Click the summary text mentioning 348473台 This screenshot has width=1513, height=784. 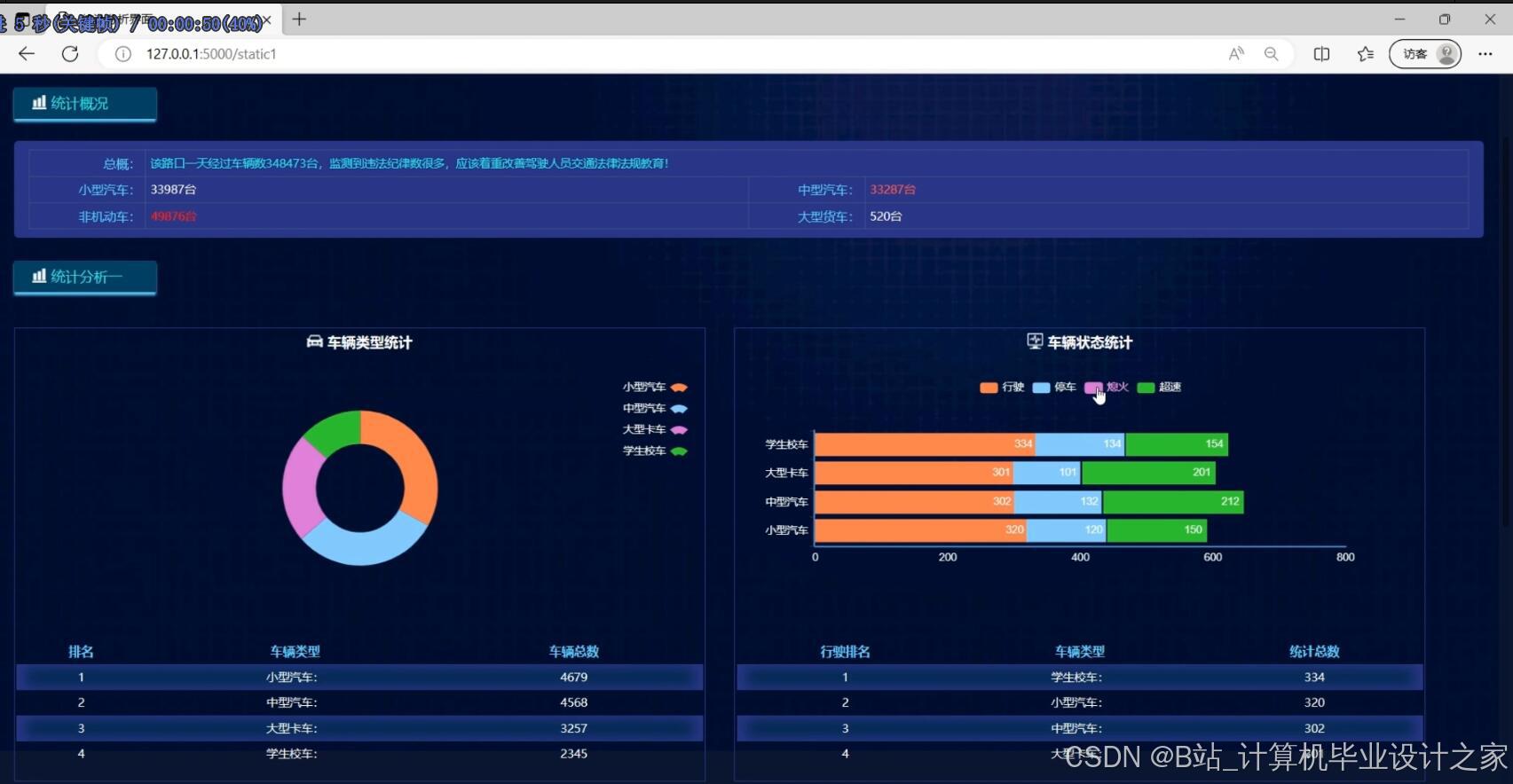(x=409, y=164)
